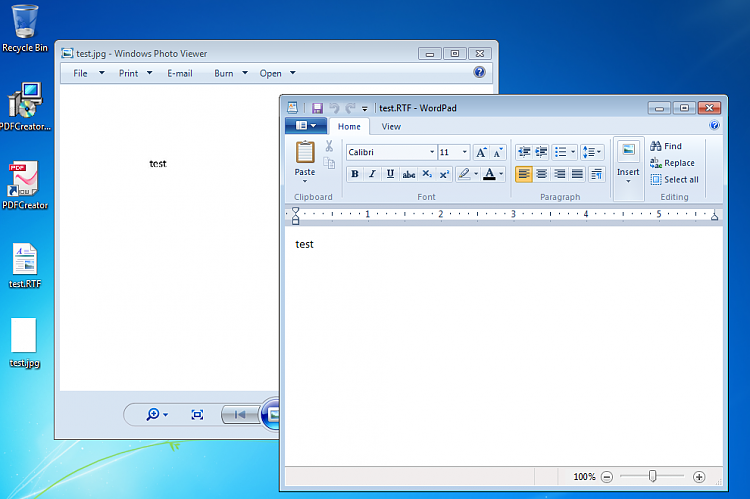
Task: Click the WordPad zoom slider handle
Action: click(x=652, y=476)
